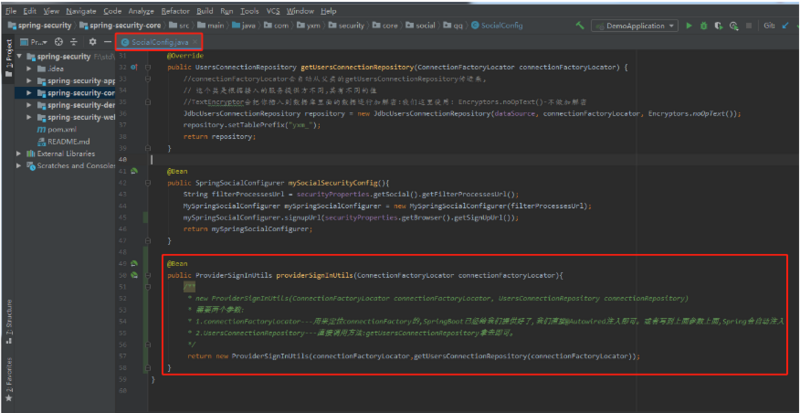Run with coverage icon in toolbar
The image size is (800, 413).
(718, 23)
